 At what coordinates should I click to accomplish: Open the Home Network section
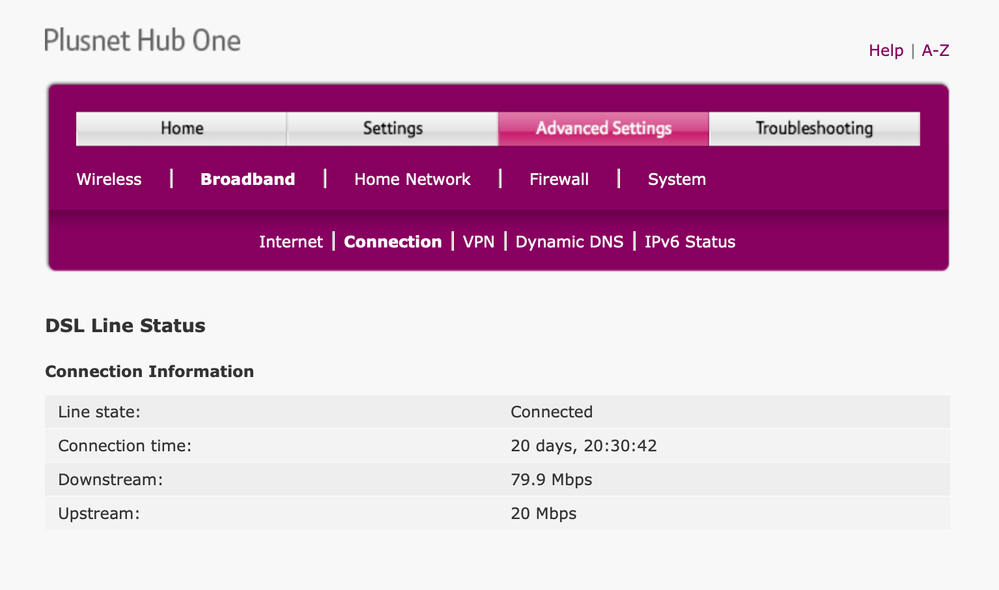(x=412, y=179)
